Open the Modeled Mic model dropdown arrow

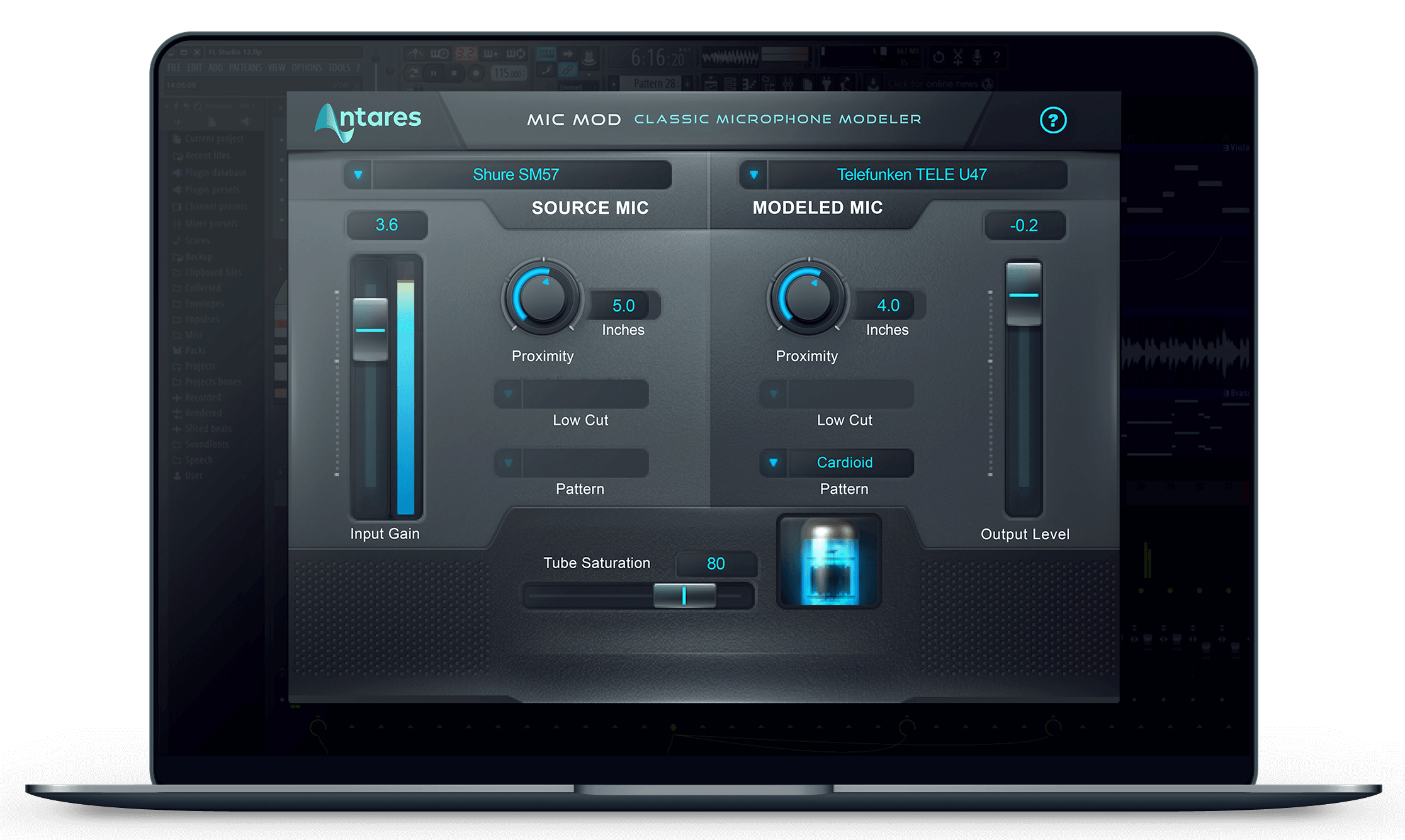(753, 174)
